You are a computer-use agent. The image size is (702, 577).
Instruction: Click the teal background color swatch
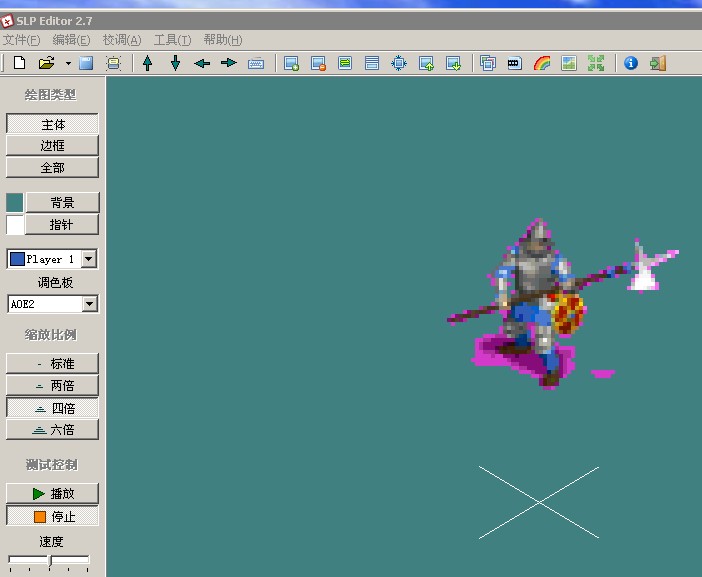click(x=15, y=203)
